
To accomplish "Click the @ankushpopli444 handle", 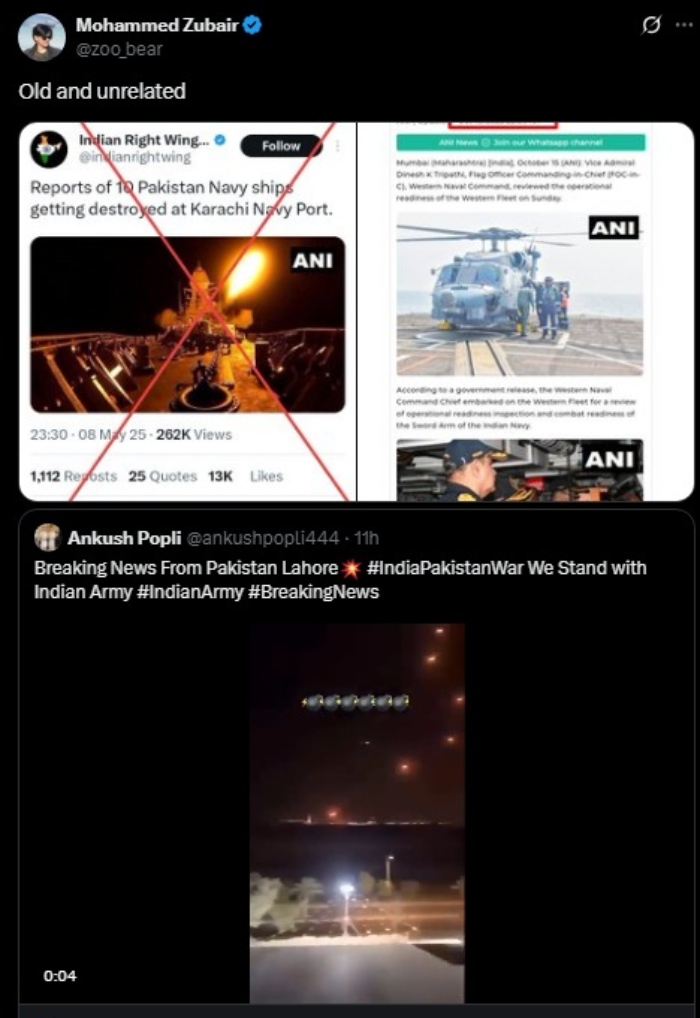I will click(x=262, y=538).
